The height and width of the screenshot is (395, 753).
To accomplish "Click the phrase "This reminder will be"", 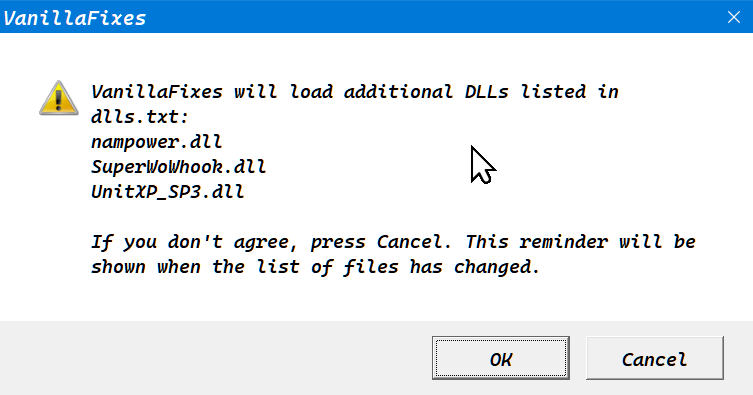I will click(581, 242).
